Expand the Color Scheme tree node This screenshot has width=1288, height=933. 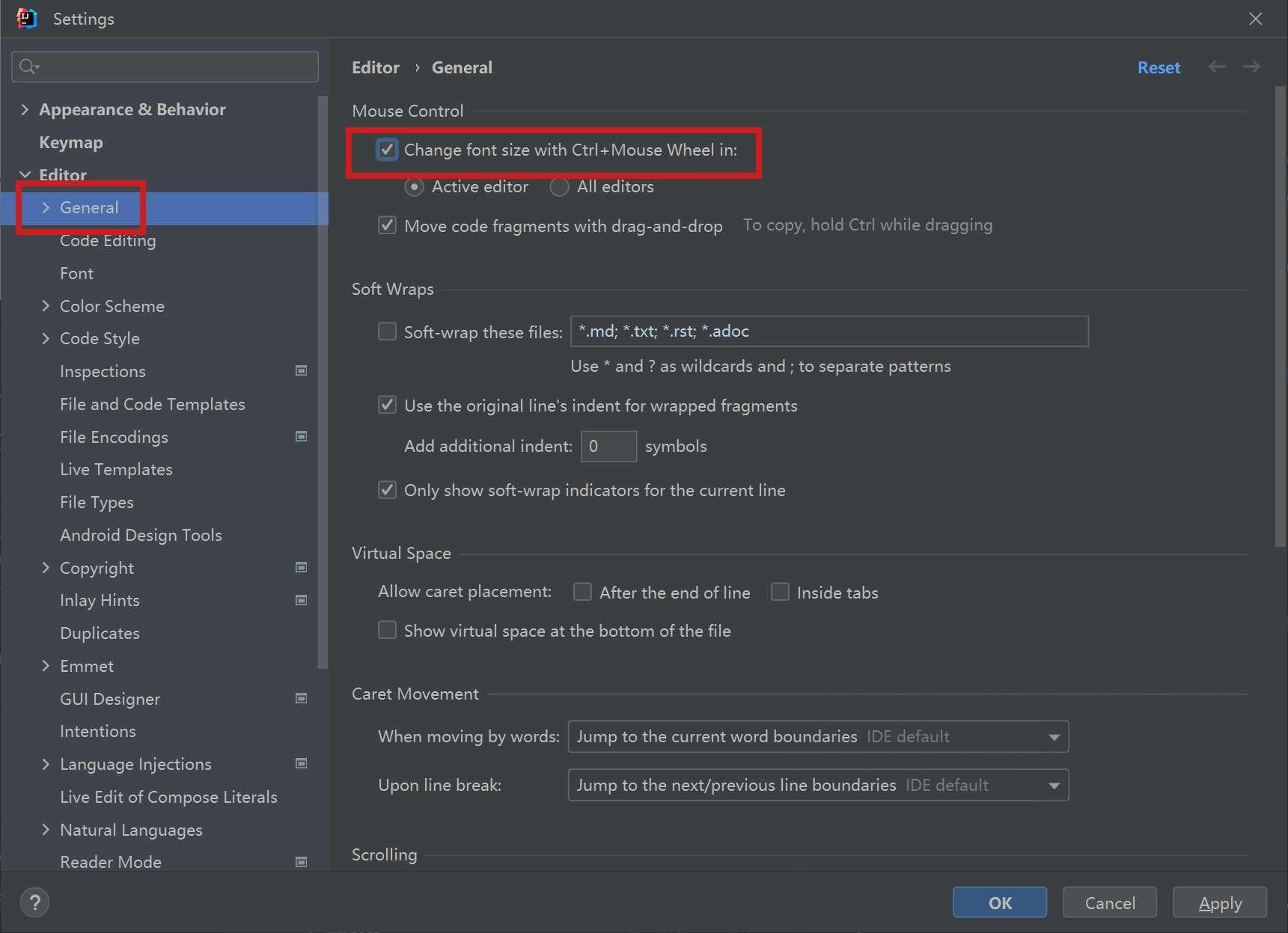coord(46,306)
